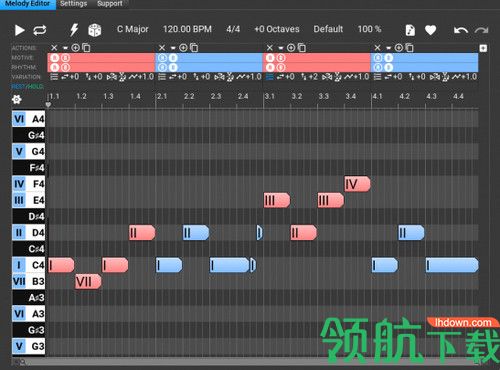Image resolution: width=500 pixels, height=370 pixels.
Task: Open the Settings tab
Action: pyautogui.click(x=73, y=4)
